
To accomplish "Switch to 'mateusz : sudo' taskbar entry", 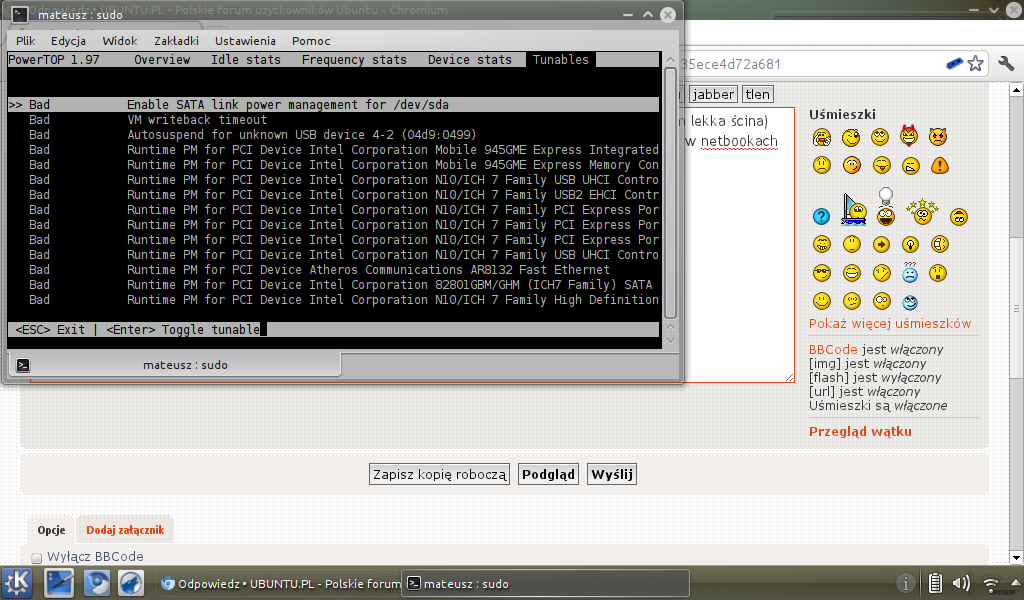I will click(x=546, y=583).
